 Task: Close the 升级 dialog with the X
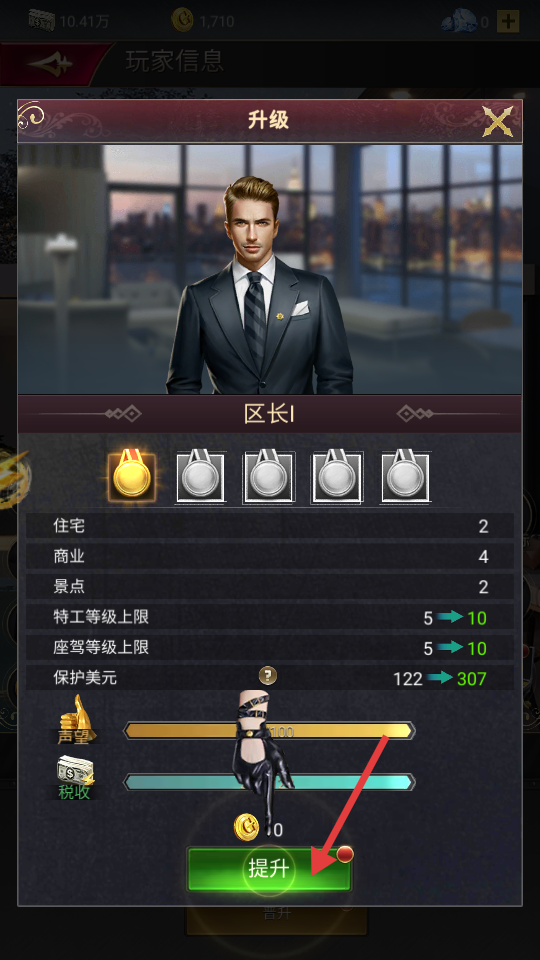[x=497, y=121]
